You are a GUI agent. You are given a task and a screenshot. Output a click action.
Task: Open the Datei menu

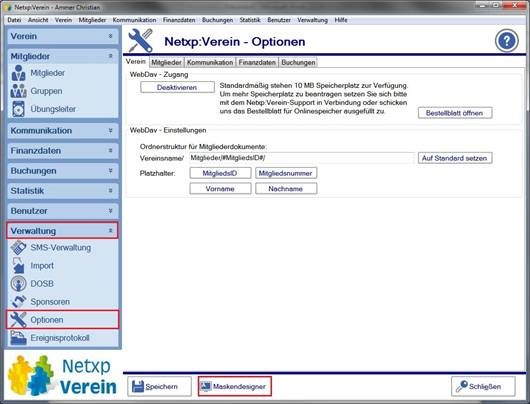(x=14, y=20)
